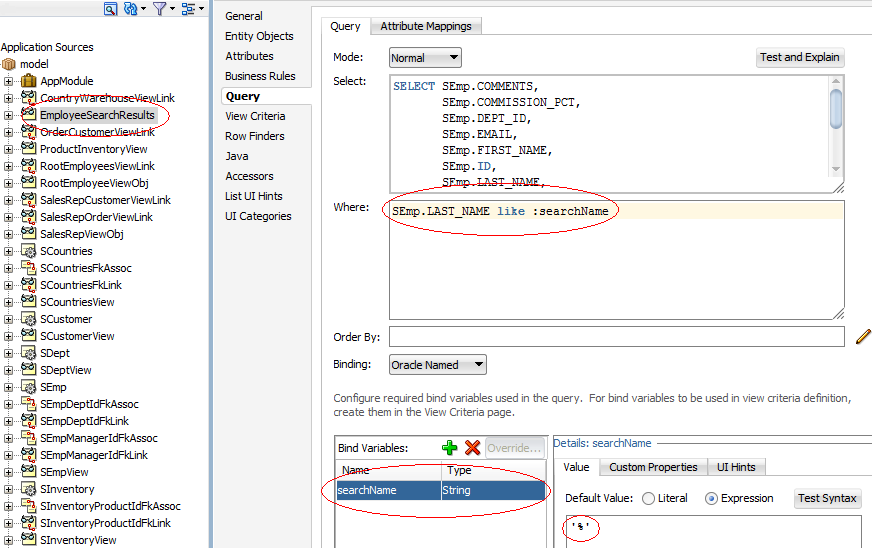Expand the SCountries tree node
This screenshot has width=872, height=548.
(8, 251)
